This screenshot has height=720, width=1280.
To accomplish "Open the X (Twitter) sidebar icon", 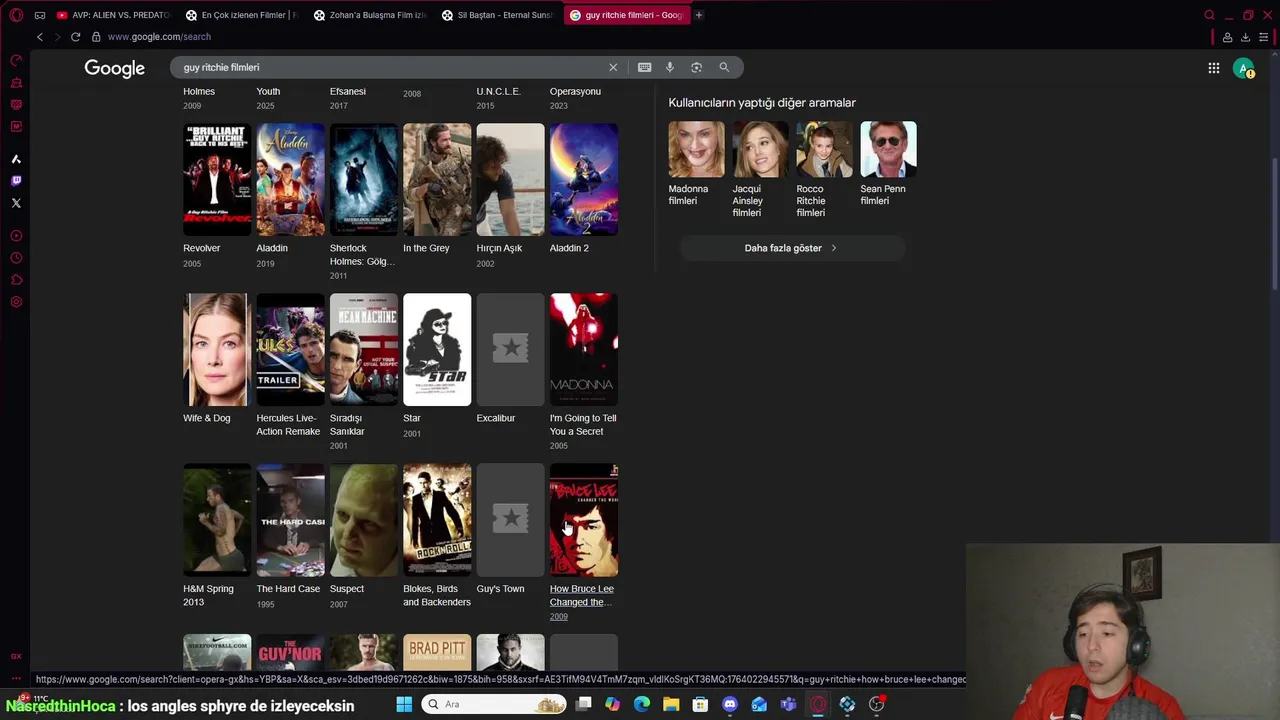I will pyautogui.click(x=16, y=203).
